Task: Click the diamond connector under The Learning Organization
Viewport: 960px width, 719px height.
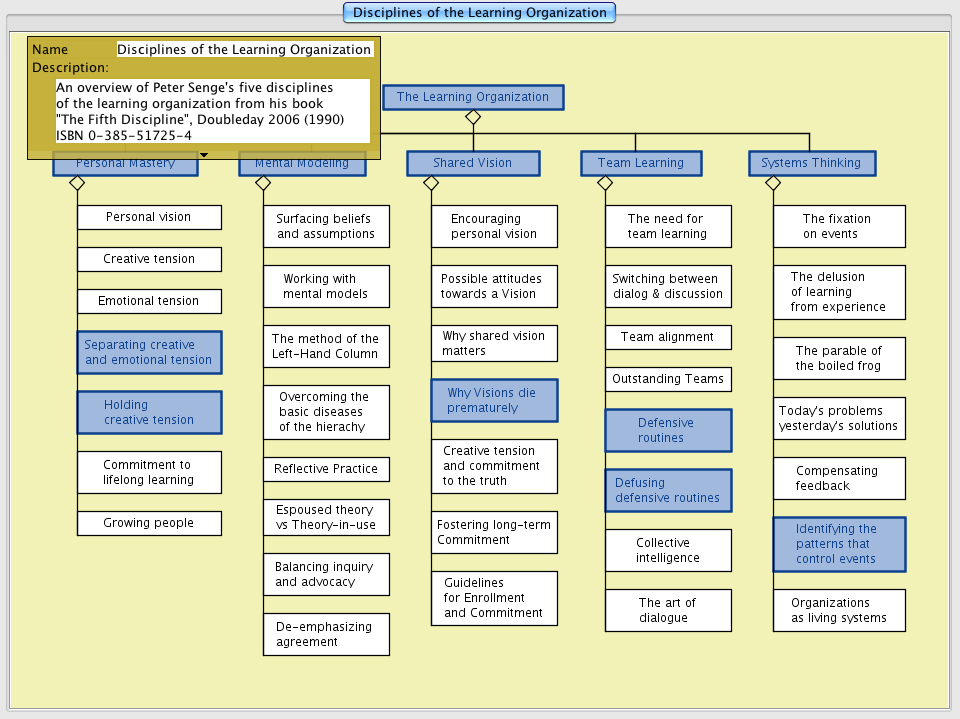Action: coord(473,117)
